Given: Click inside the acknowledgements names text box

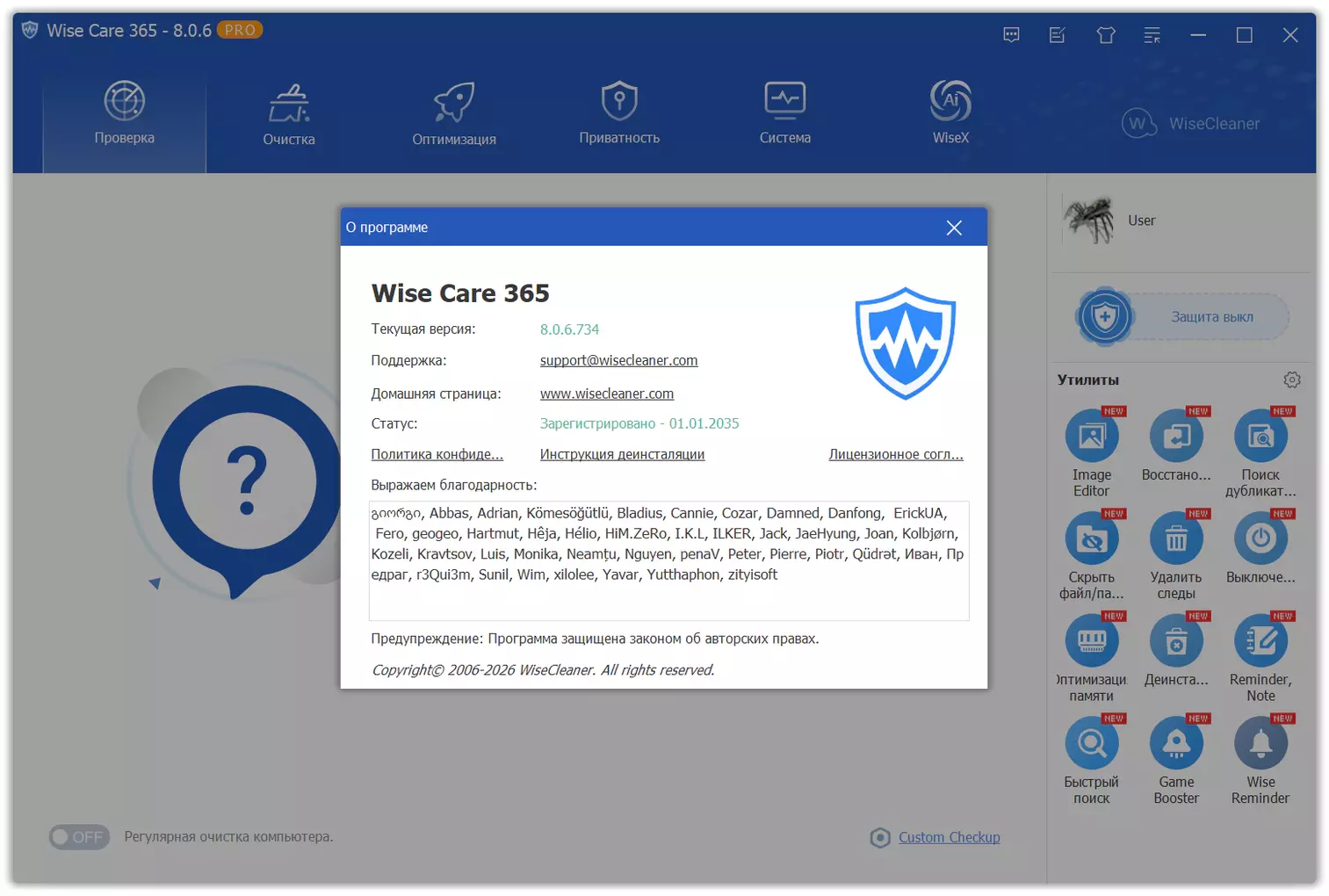Looking at the screenshot, I should click(x=668, y=560).
